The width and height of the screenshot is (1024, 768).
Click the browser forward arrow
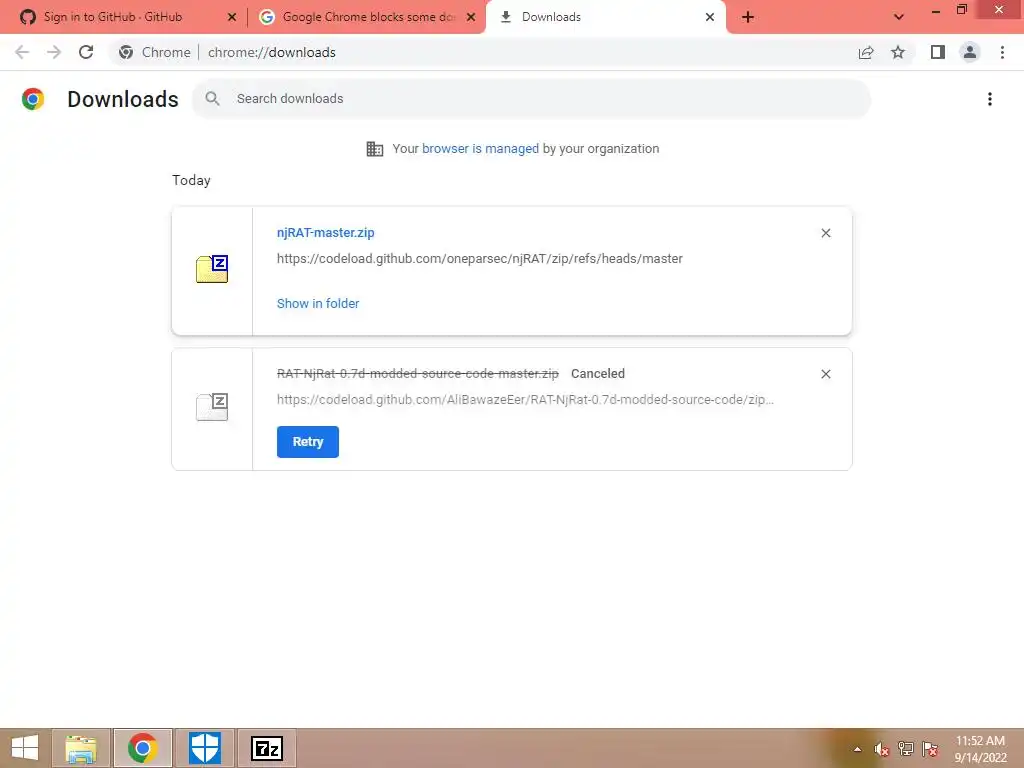click(x=54, y=52)
